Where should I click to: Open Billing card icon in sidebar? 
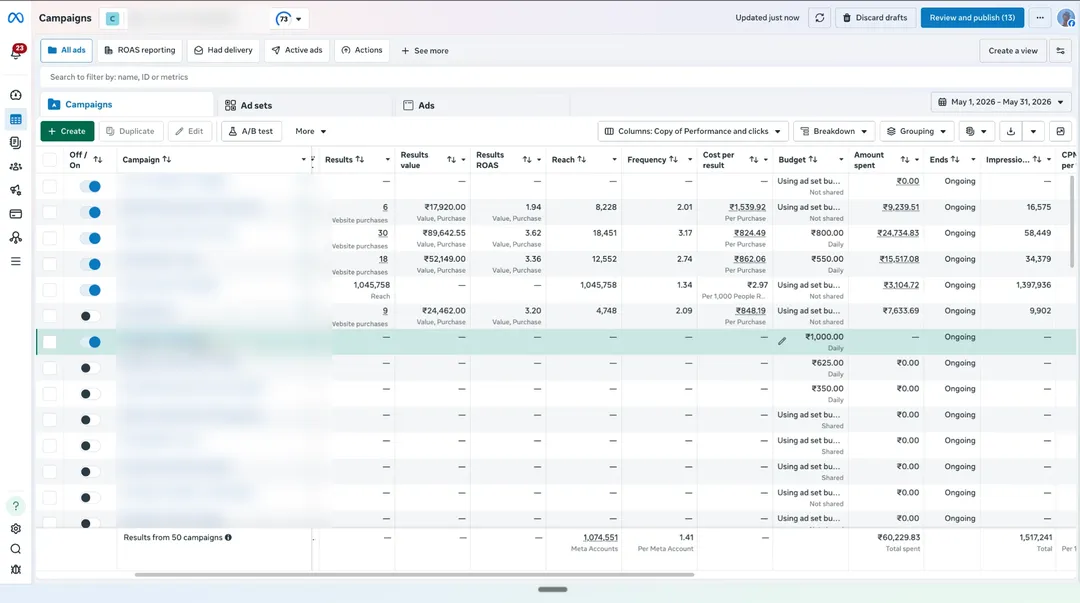click(x=16, y=214)
